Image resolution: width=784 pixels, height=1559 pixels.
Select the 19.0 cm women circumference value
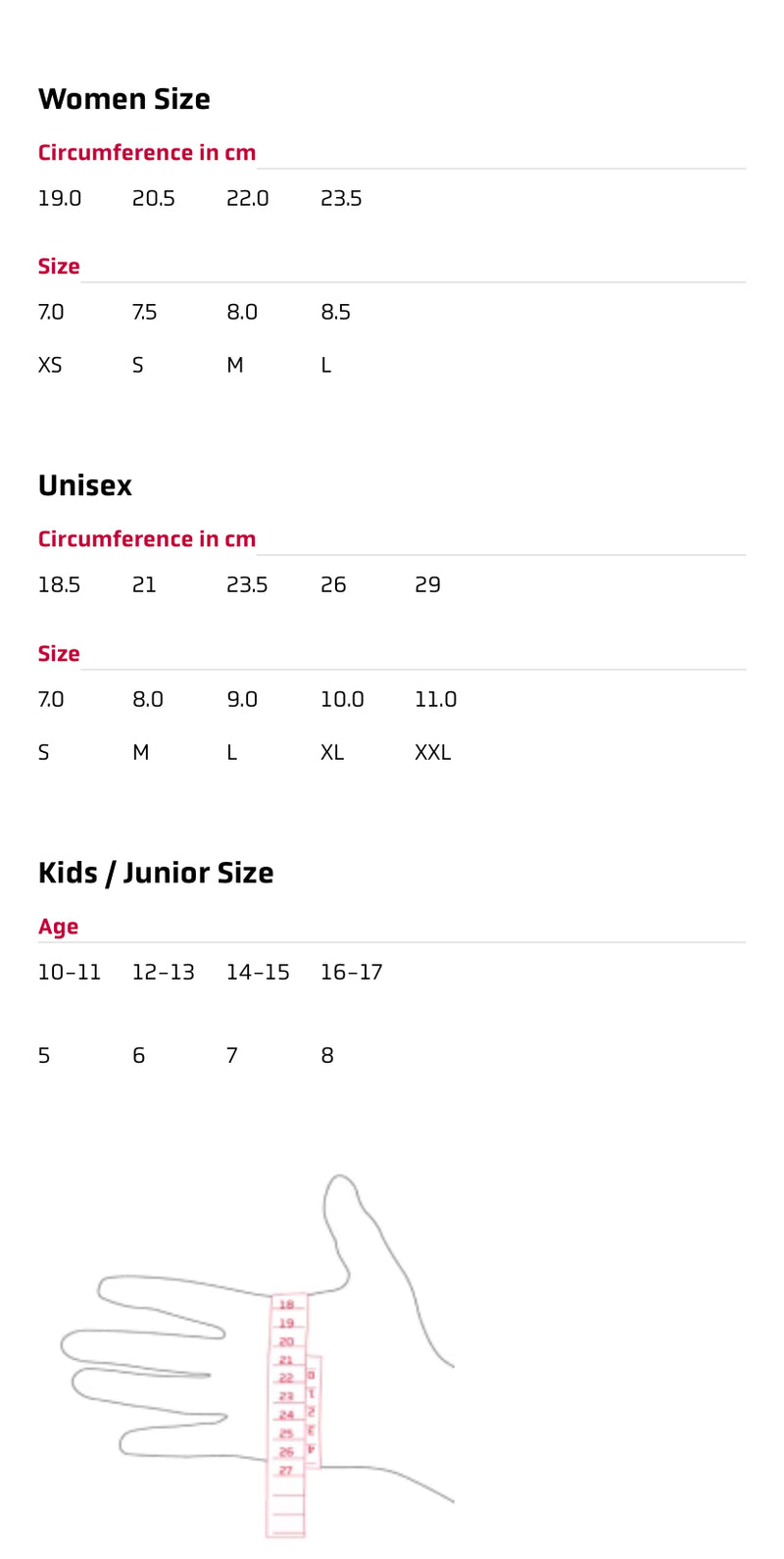click(x=60, y=198)
